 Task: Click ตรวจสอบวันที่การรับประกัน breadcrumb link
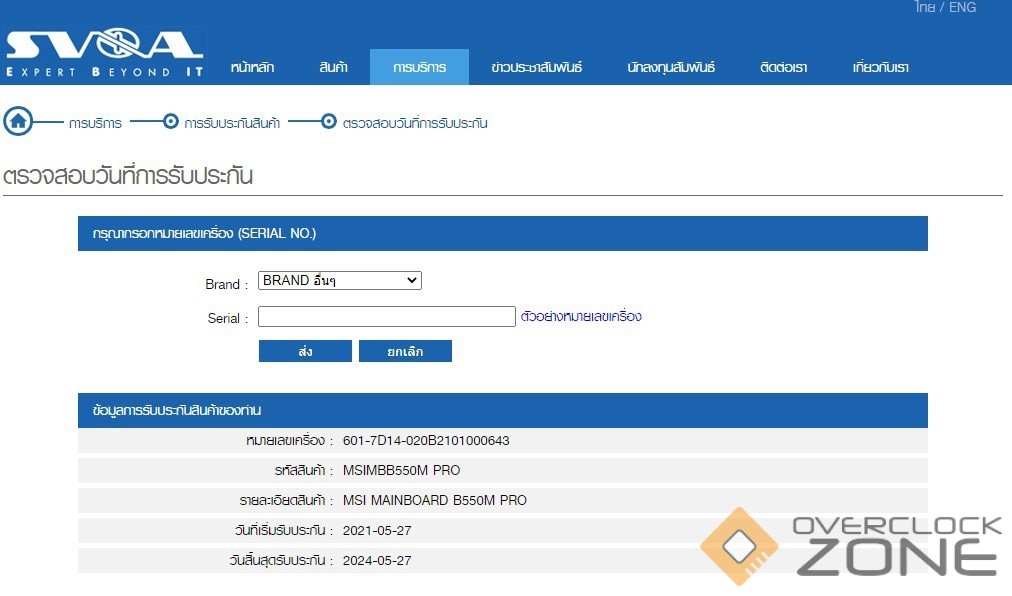[414, 123]
